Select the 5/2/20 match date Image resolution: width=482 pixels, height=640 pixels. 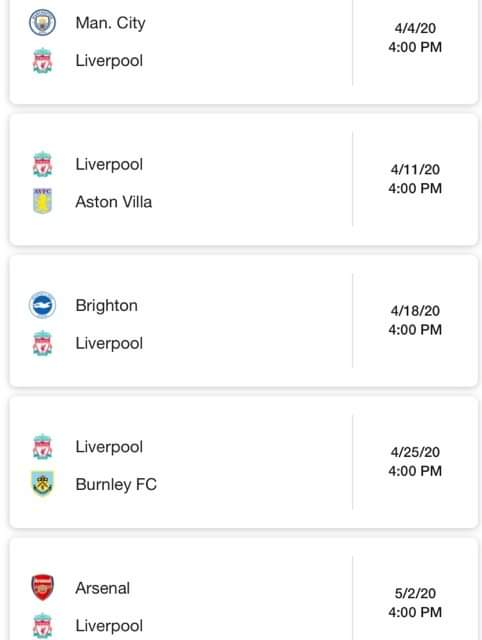(x=415, y=593)
